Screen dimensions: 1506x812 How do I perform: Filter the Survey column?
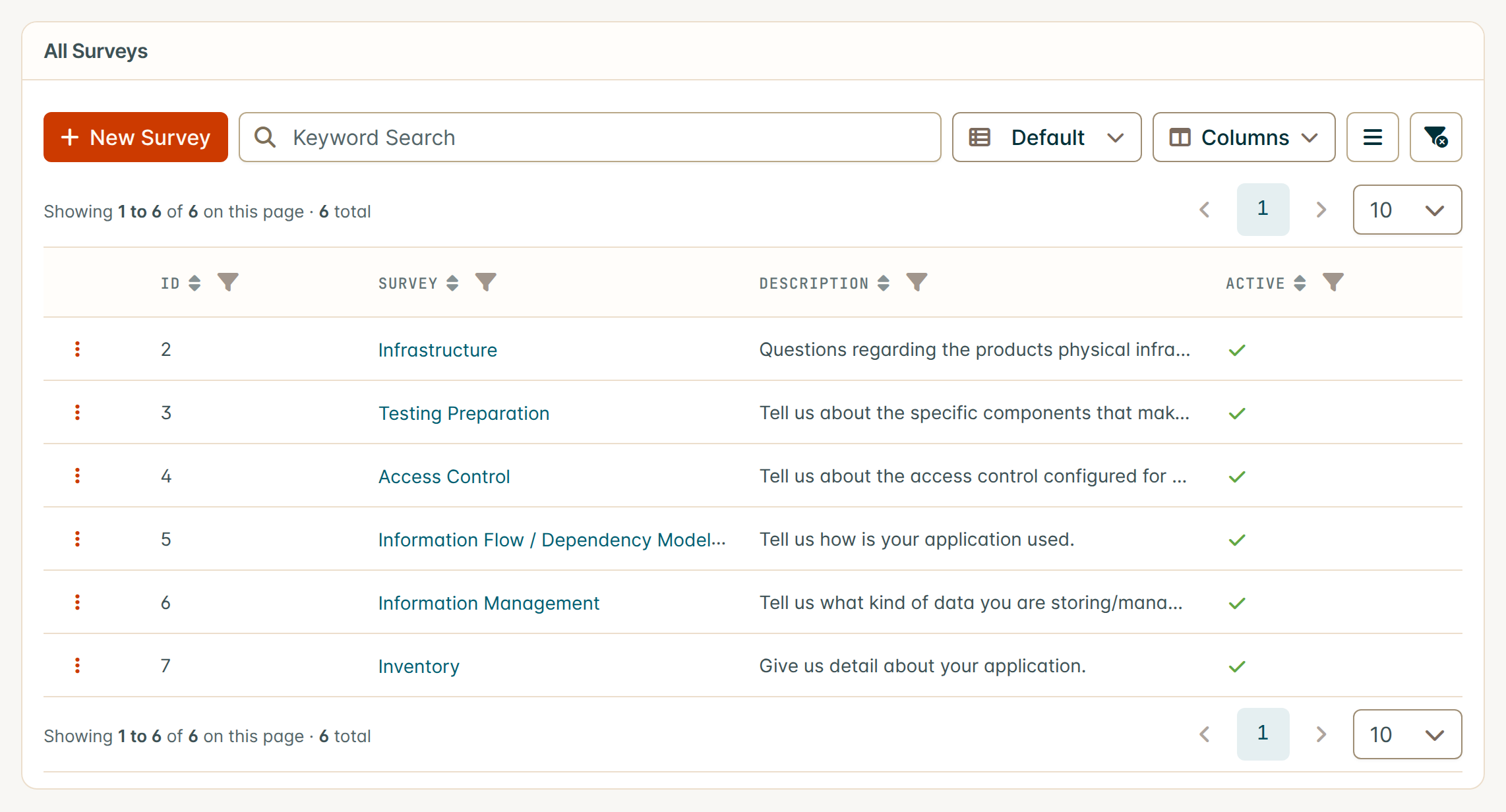pyautogui.click(x=486, y=283)
